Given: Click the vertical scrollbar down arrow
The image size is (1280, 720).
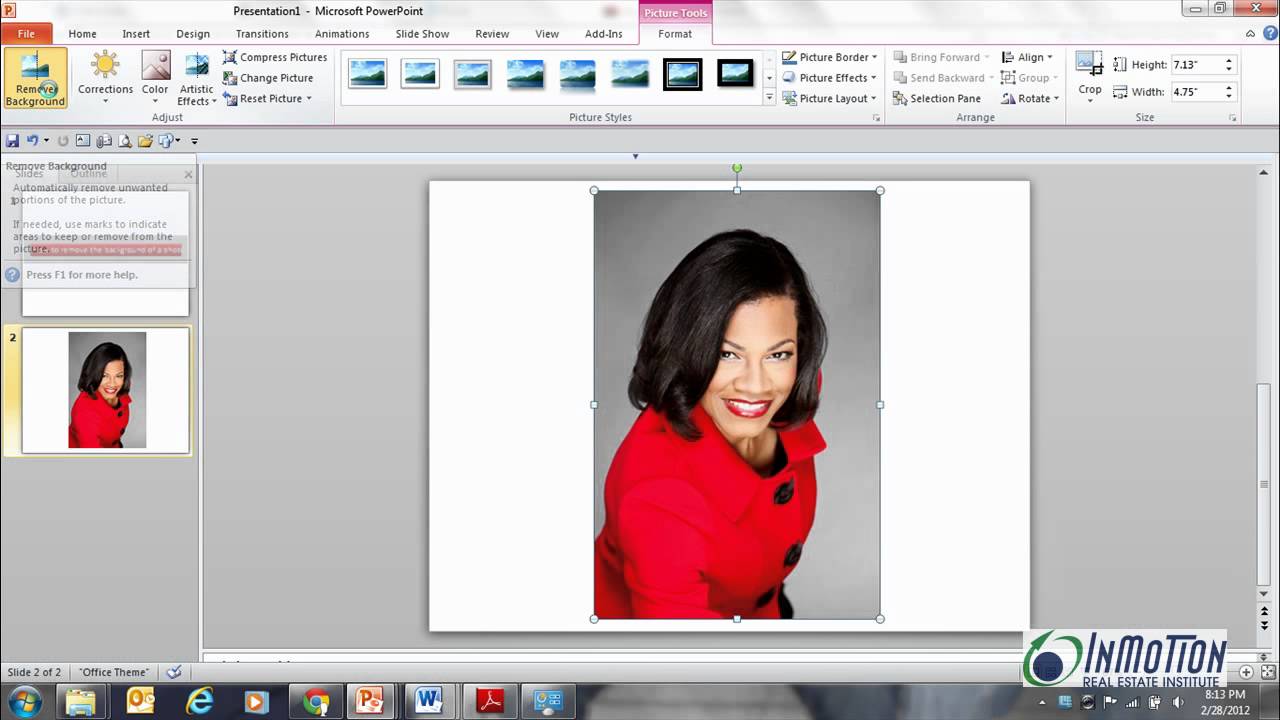Looking at the screenshot, I should click(x=1264, y=594).
